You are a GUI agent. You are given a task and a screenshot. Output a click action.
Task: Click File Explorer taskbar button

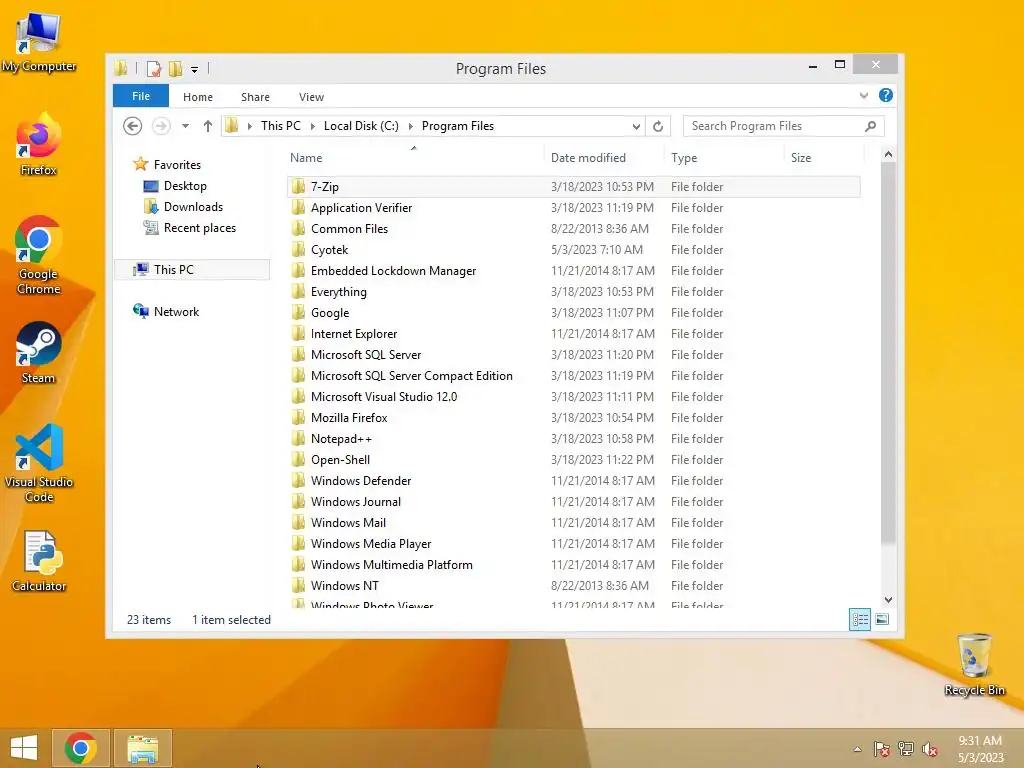(x=142, y=748)
